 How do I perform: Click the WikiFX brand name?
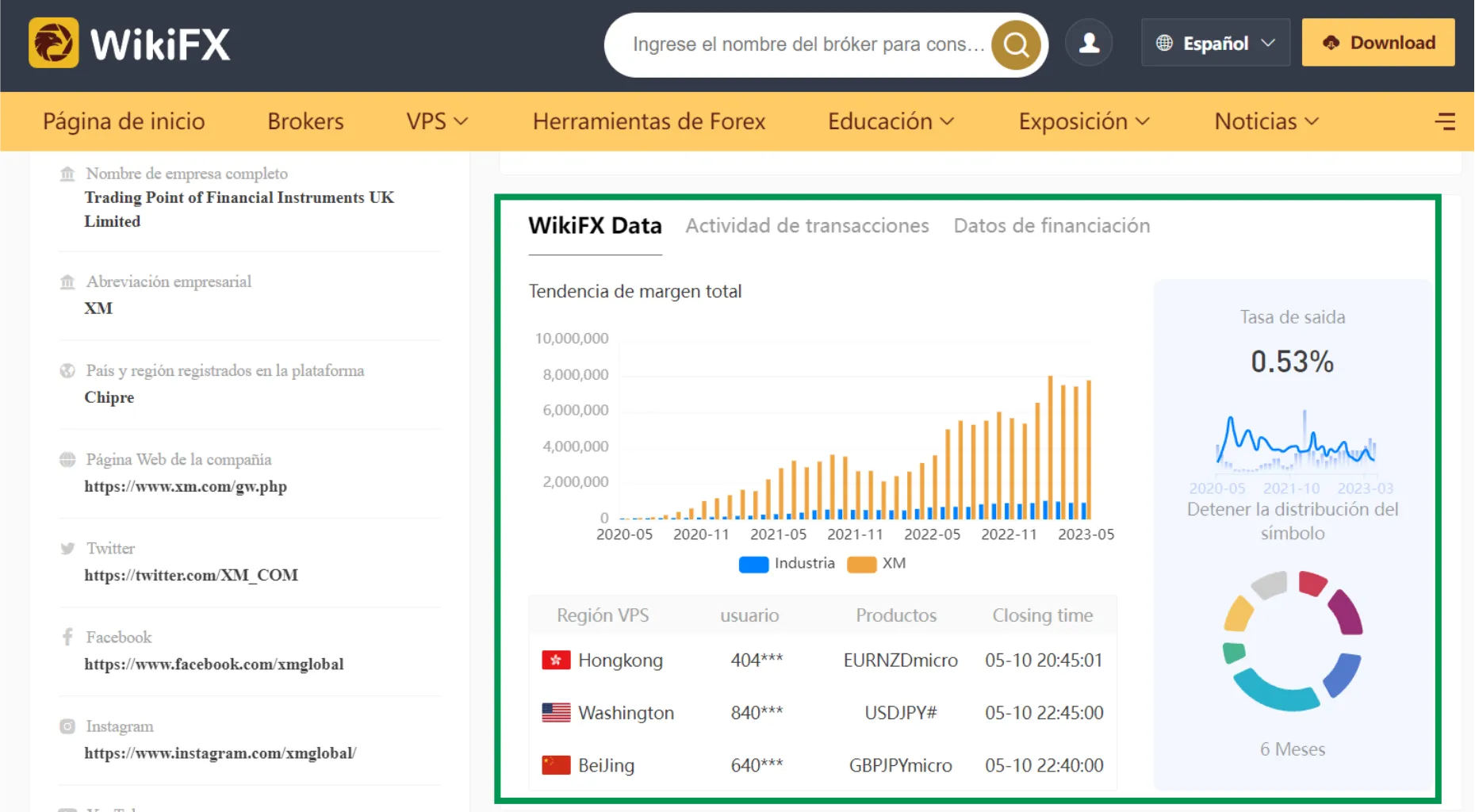160,44
